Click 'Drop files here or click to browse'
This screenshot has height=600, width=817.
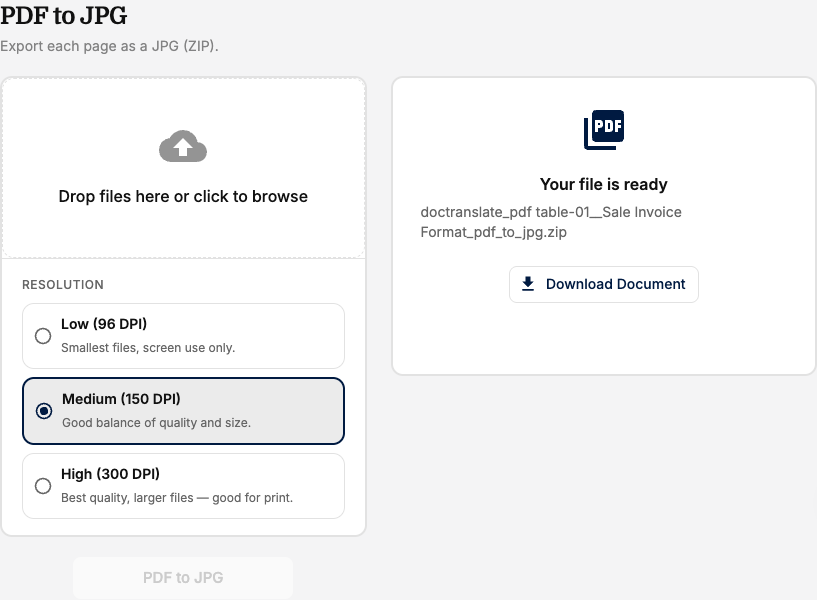183,196
